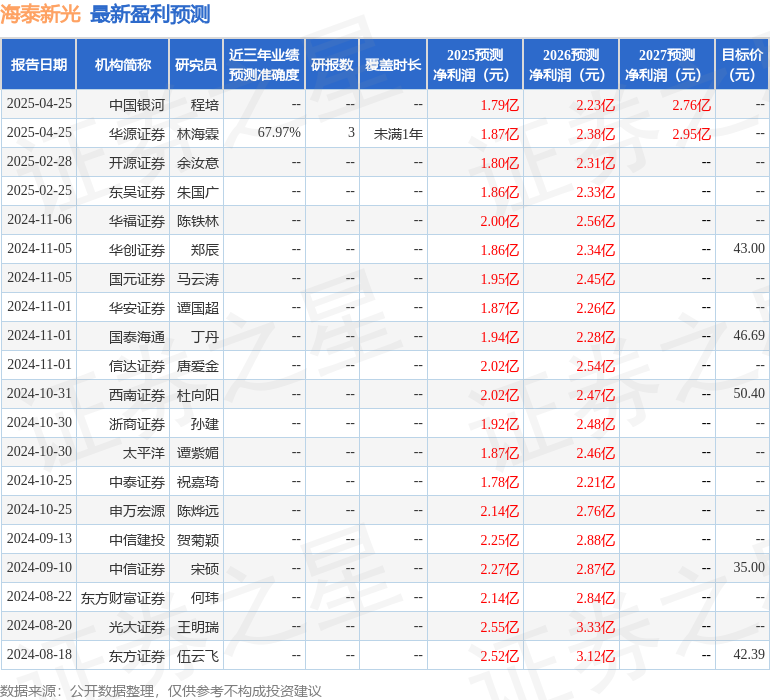The image size is (770, 700).
Task: Click the 3.33亿 2026 forecast value
Action: pyautogui.click(x=595, y=626)
